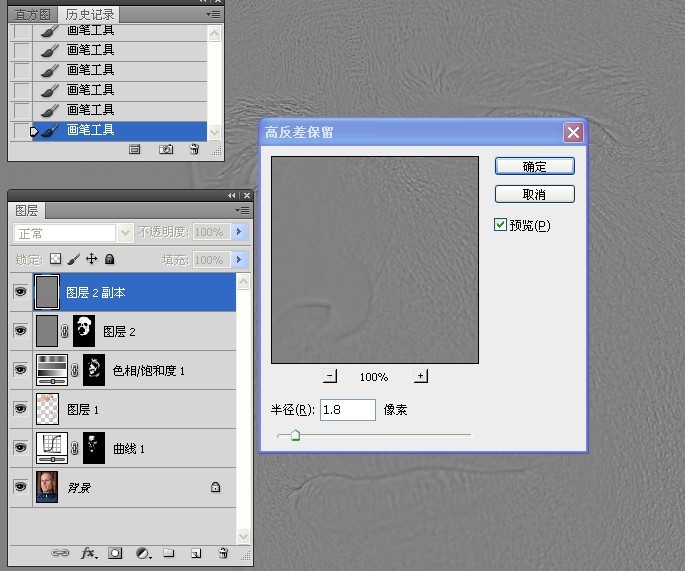Viewport: 685px width, 571px height.
Task: Click the 确定 button
Action: tap(535, 166)
